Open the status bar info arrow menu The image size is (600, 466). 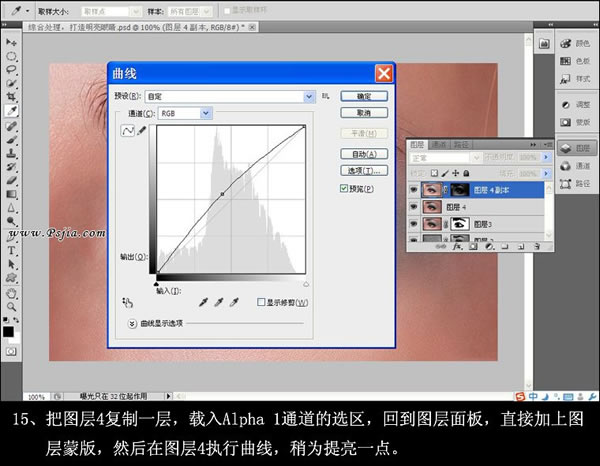click(x=168, y=396)
